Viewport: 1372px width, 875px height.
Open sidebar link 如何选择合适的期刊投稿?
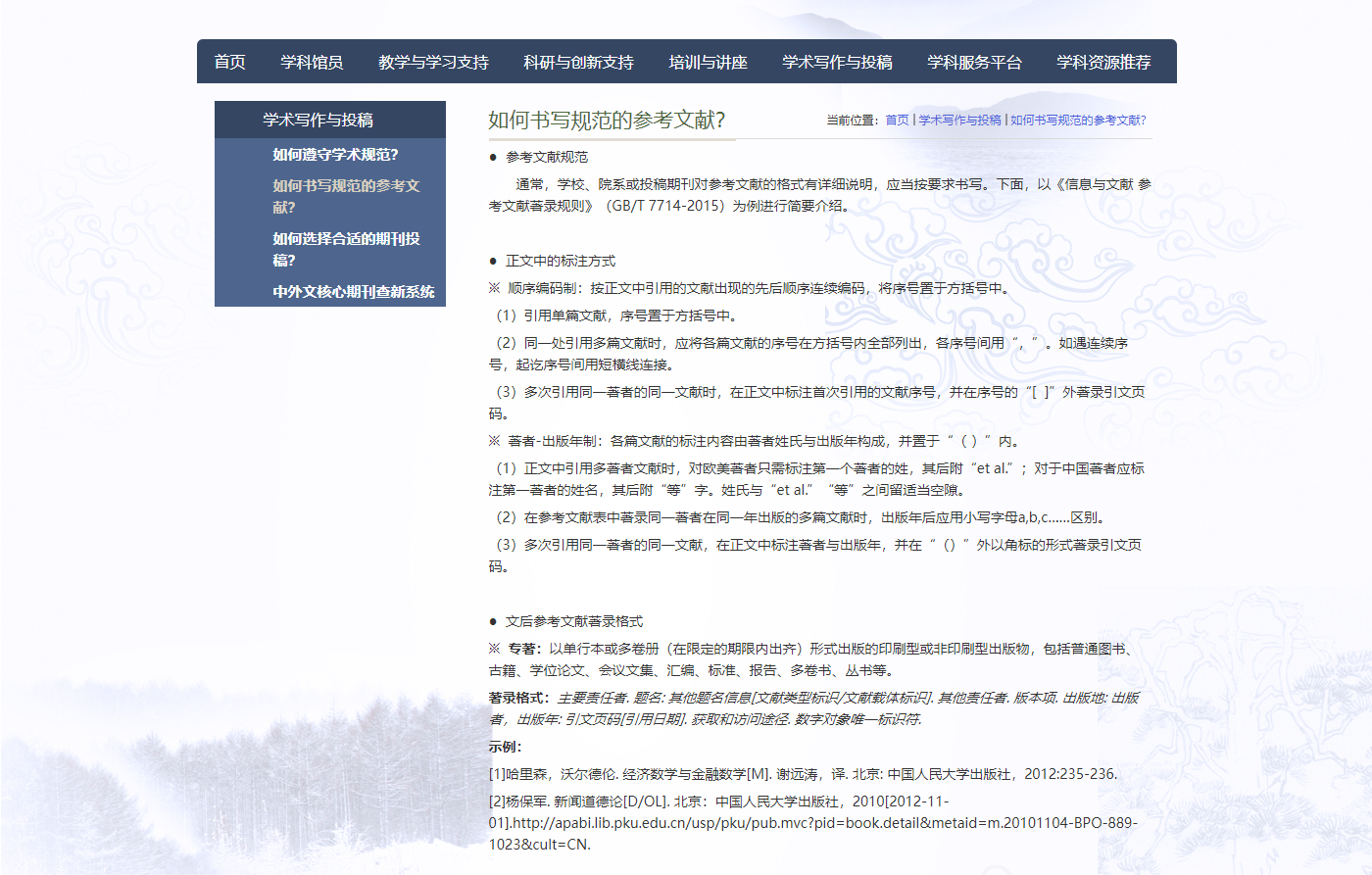[346, 249]
